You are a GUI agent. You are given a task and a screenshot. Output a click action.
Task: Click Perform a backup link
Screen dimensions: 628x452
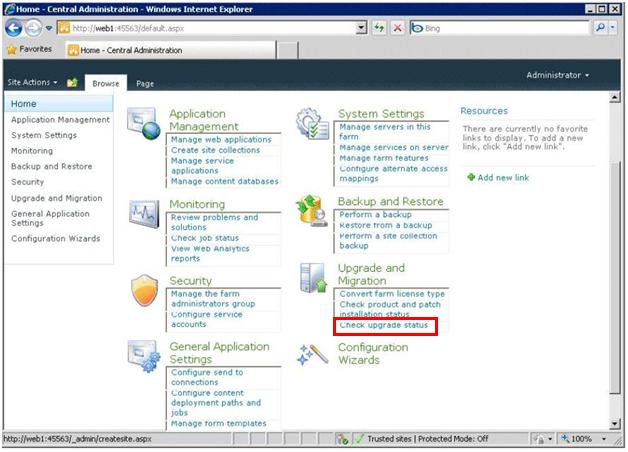click(376, 215)
